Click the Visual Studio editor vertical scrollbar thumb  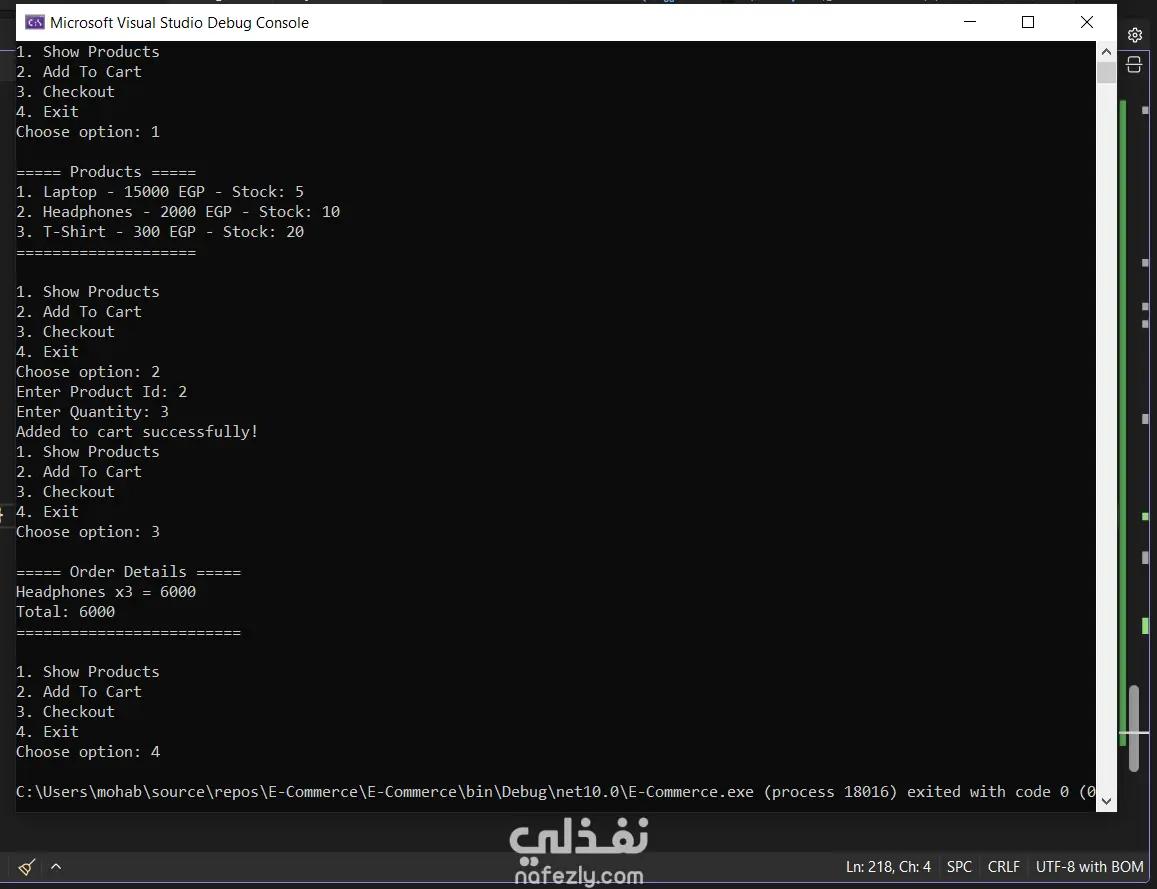point(1134,729)
